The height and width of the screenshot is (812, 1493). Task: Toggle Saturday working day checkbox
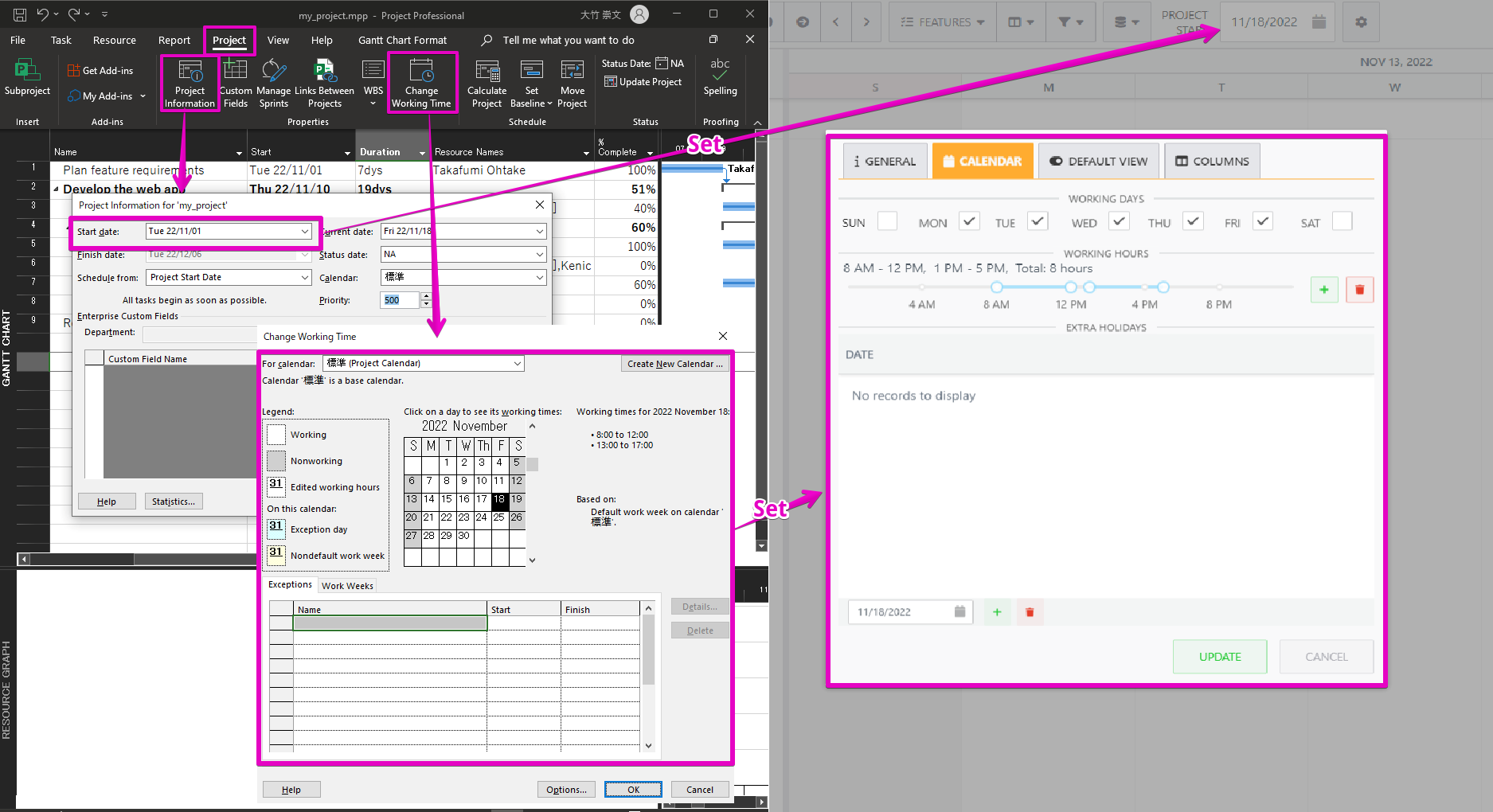[1342, 221]
